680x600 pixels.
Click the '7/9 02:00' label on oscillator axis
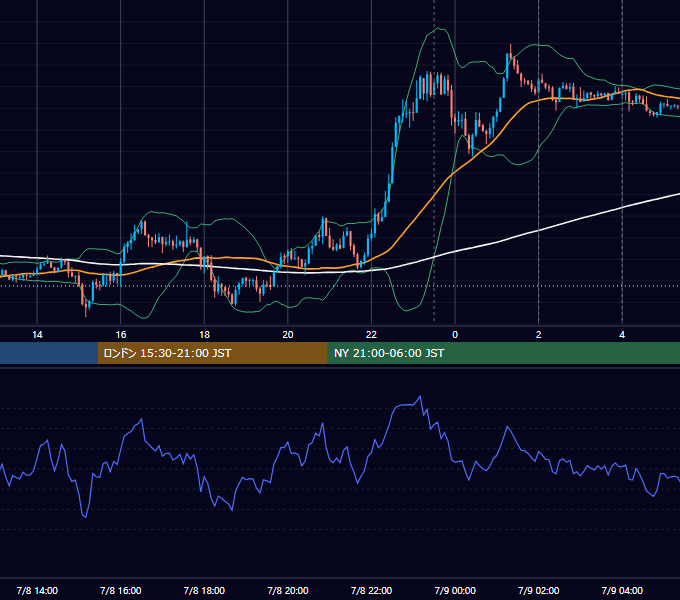tap(539, 590)
